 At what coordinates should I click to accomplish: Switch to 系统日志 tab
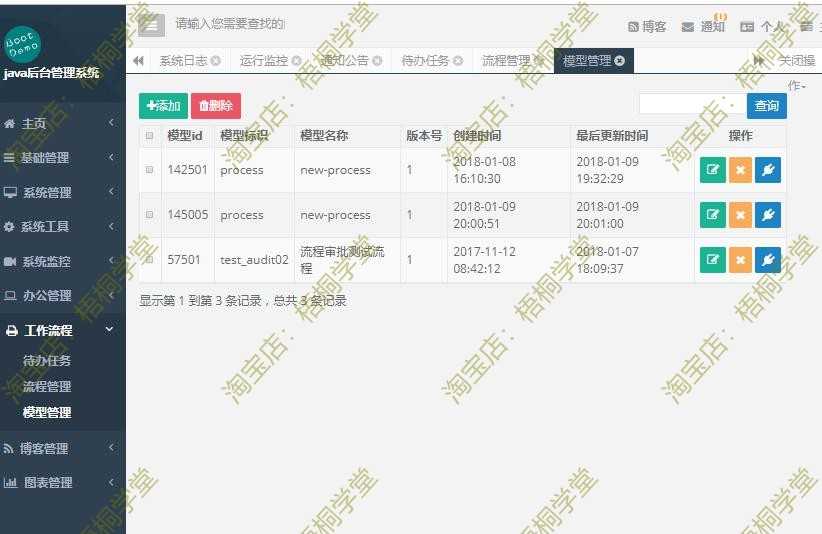[x=183, y=61]
